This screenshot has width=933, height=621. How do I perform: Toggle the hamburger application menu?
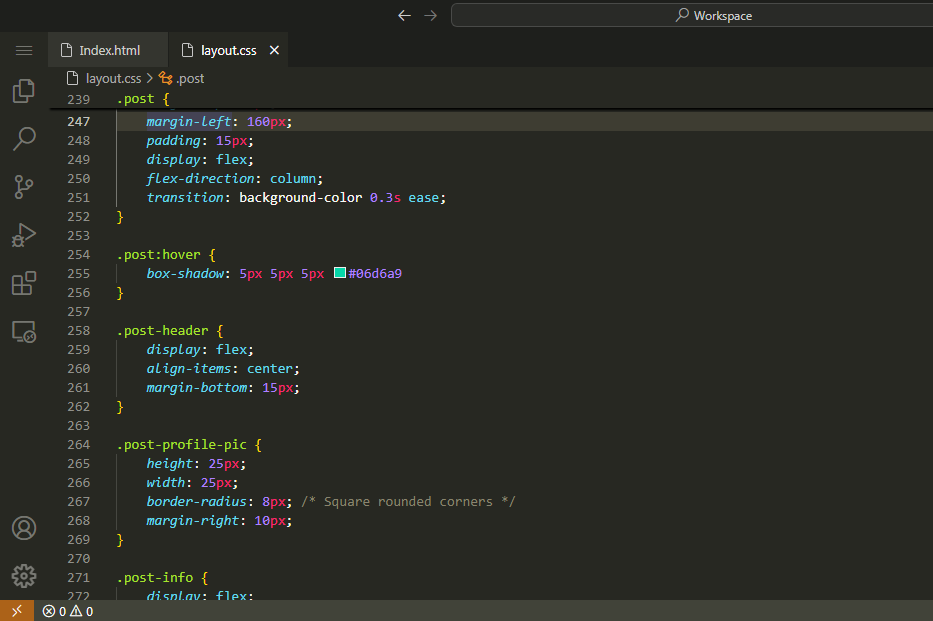pyautogui.click(x=24, y=50)
